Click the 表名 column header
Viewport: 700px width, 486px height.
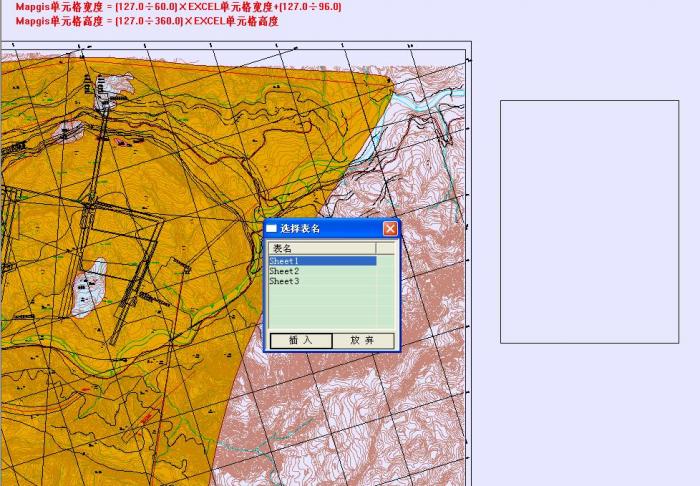(x=321, y=248)
